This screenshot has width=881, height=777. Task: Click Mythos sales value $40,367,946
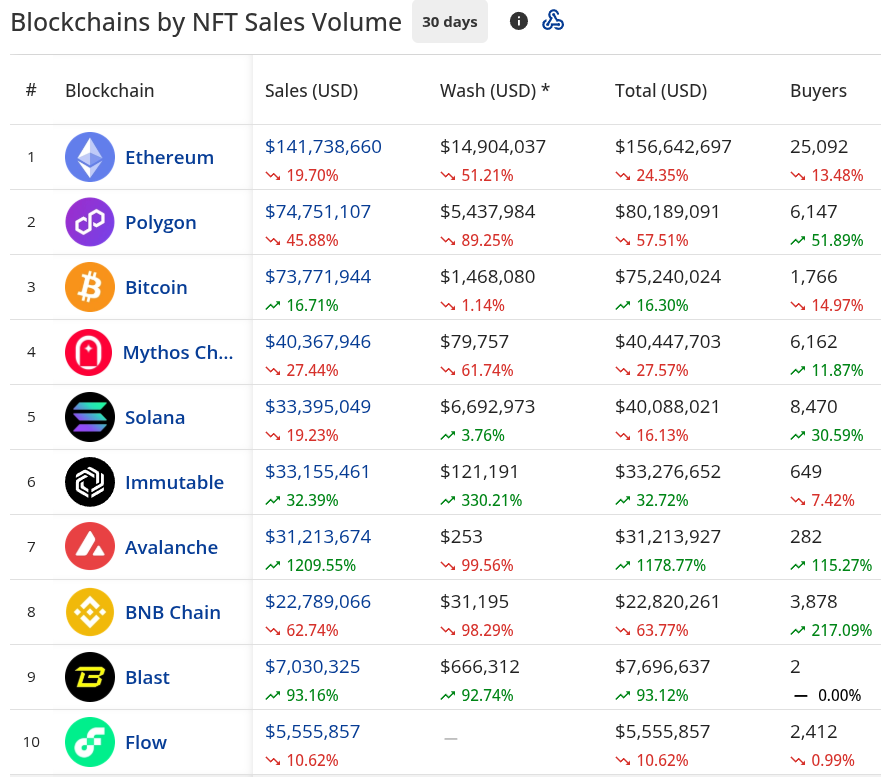click(318, 342)
